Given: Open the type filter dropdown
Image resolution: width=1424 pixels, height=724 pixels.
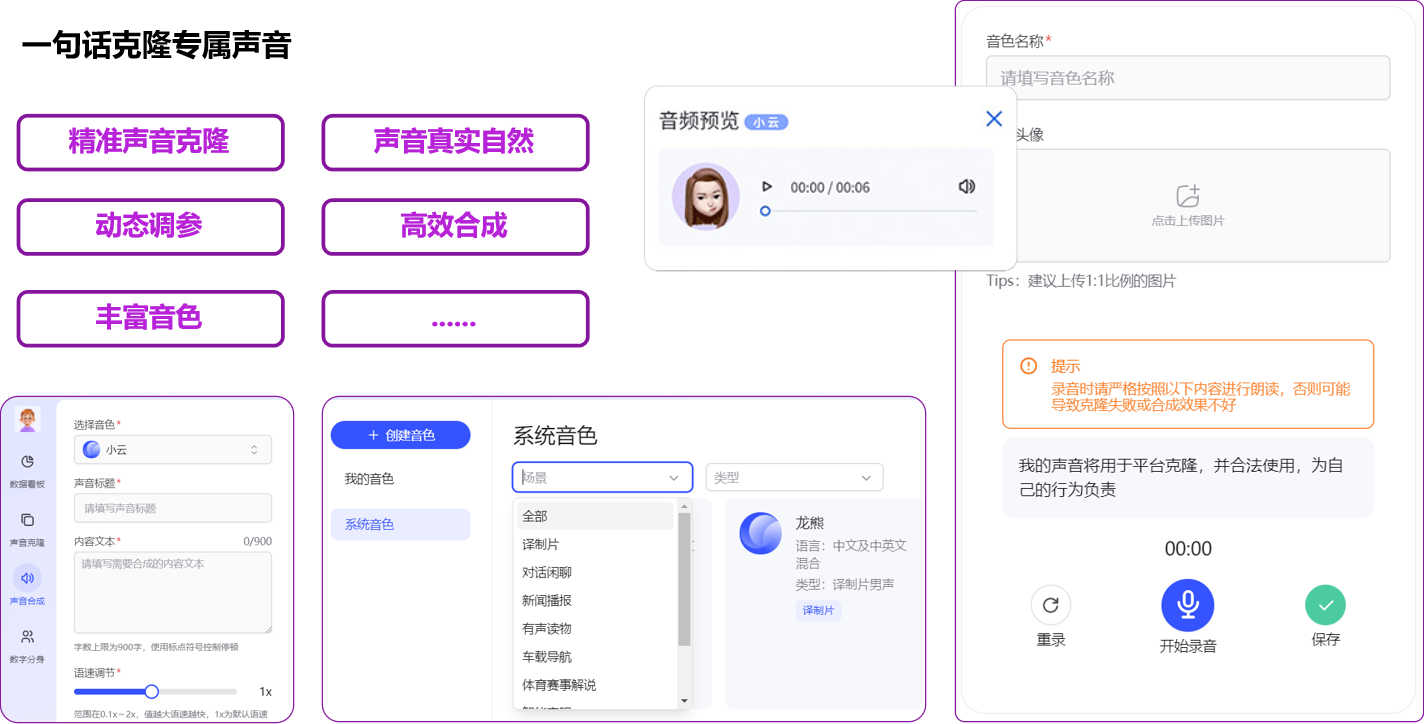Looking at the screenshot, I should [x=794, y=478].
